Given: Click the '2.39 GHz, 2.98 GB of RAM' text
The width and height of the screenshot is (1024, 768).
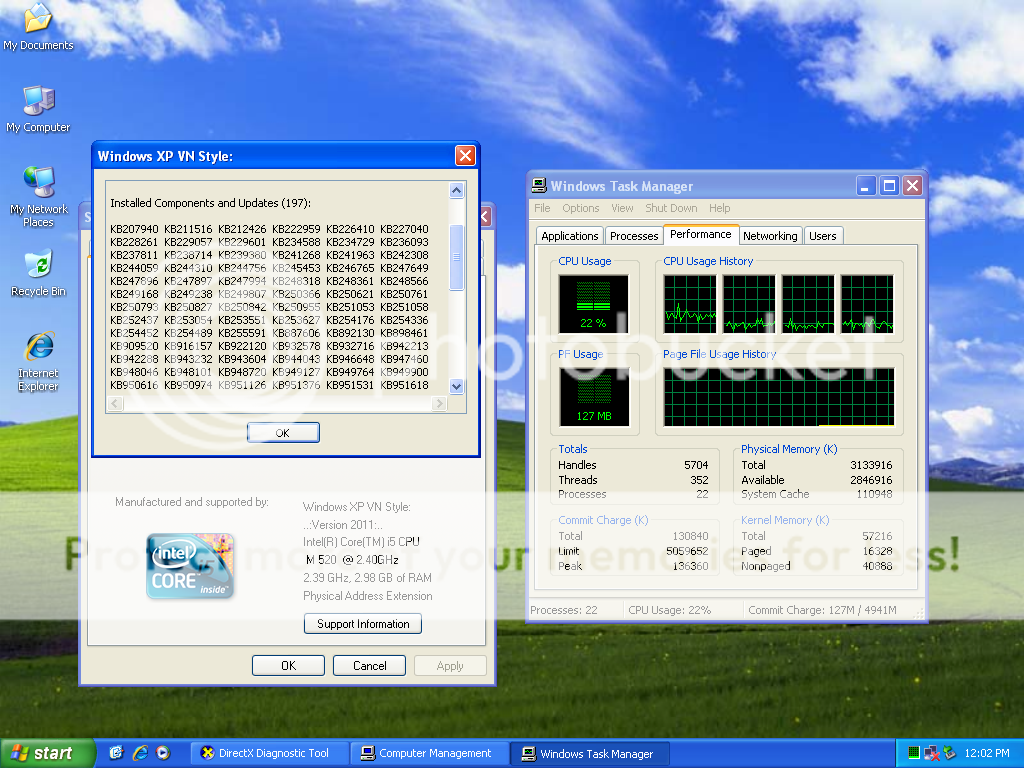Looking at the screenshot, I should (x=367, y=578).
